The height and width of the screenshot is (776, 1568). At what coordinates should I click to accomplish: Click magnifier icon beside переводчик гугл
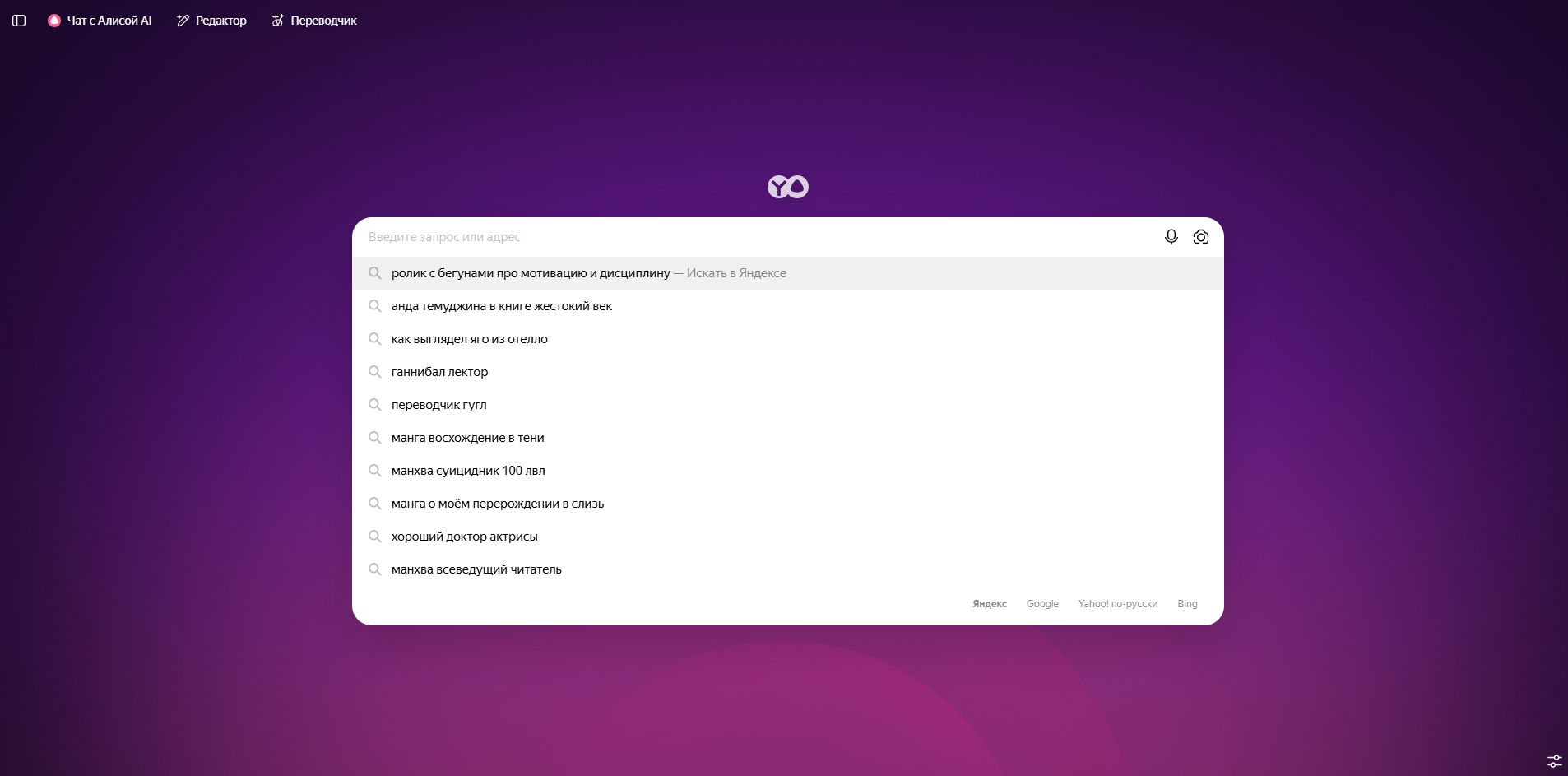(x=374, y=405)
